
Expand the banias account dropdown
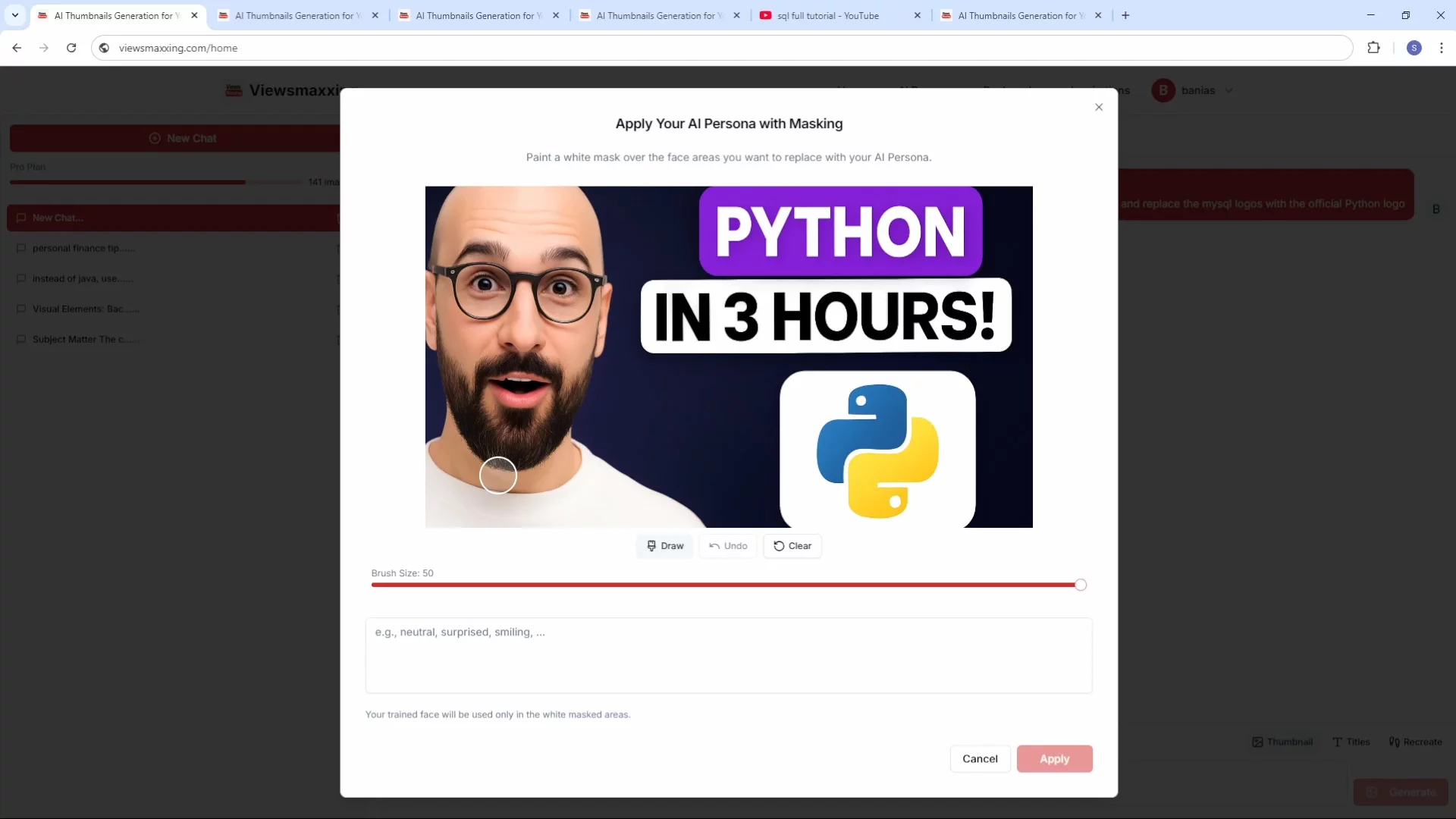[1228, 90]
